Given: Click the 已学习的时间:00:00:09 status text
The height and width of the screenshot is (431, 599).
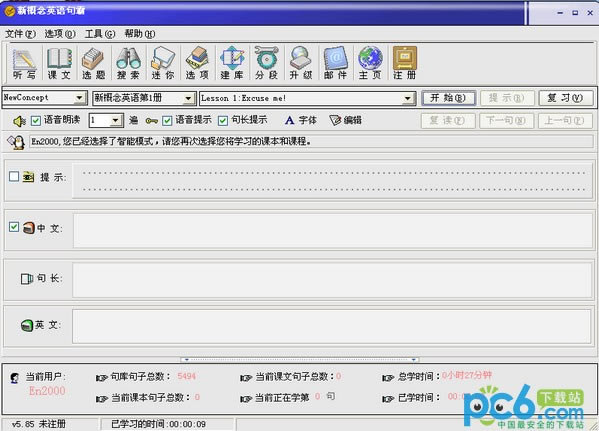Looking at the screenshot, I should [159, 424].
